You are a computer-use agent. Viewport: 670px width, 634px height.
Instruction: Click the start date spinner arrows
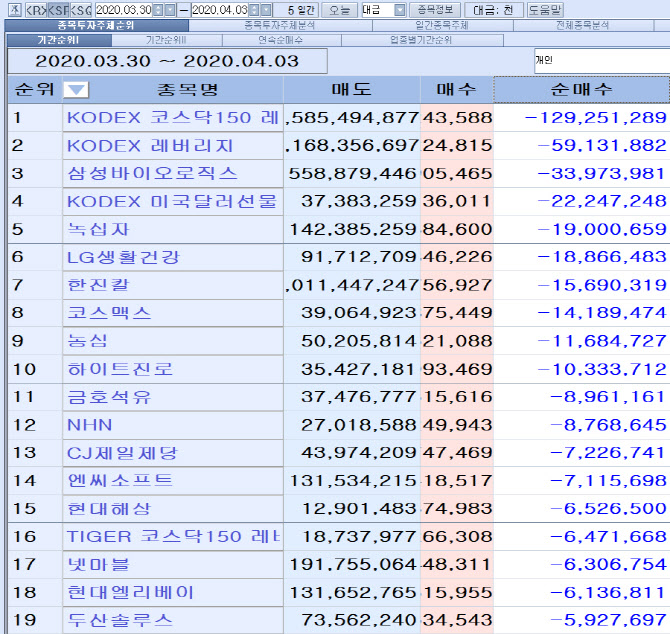tap(158, 9)
